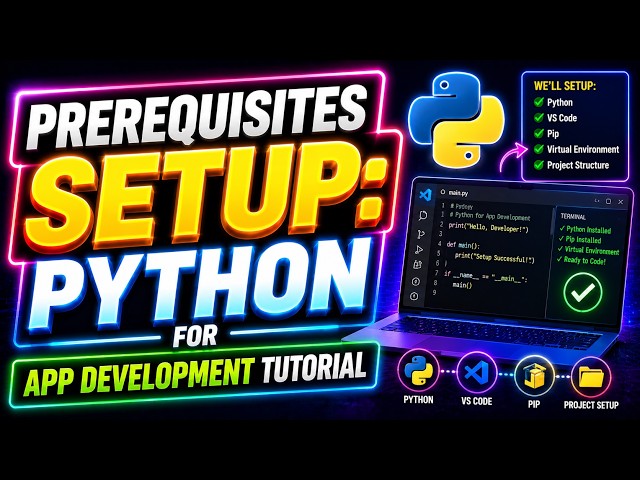Click the print("Hello, Developer!") code line
The height and width of the screenshot is (480, 640).
point(488,227)
